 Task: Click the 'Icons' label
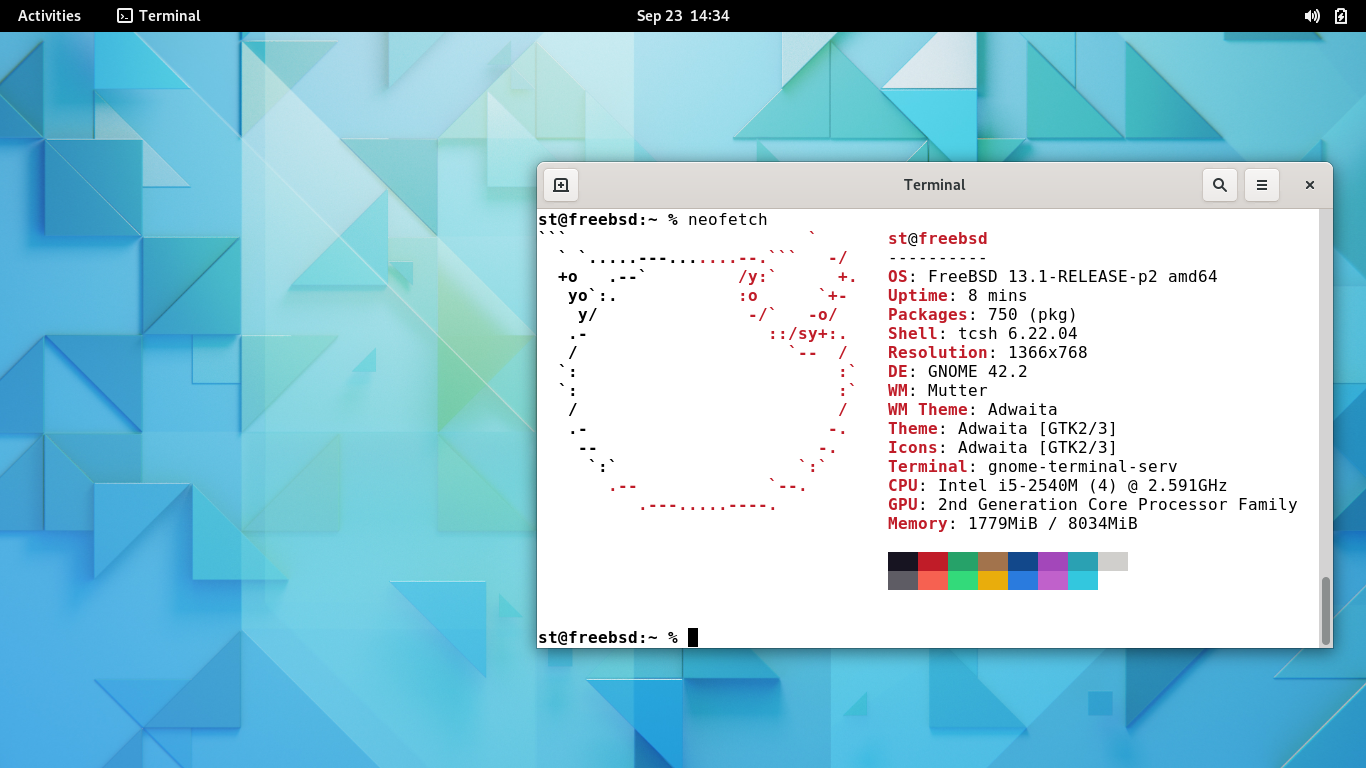tap(913, 448)
